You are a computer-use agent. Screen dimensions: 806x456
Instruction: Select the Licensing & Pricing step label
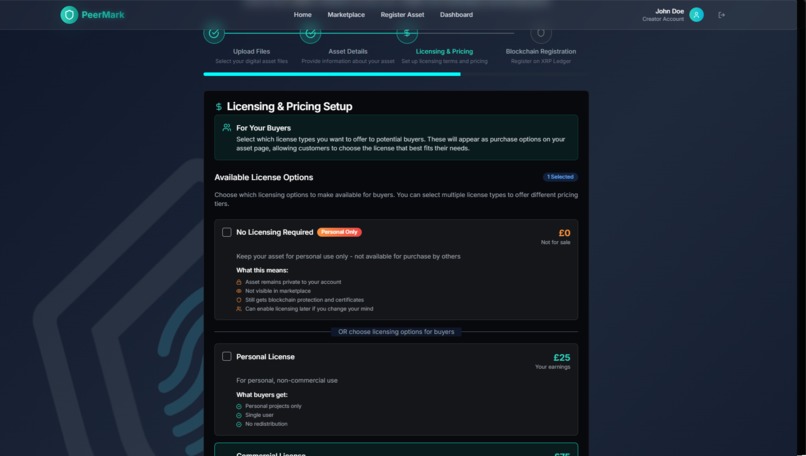coord(444,51)
